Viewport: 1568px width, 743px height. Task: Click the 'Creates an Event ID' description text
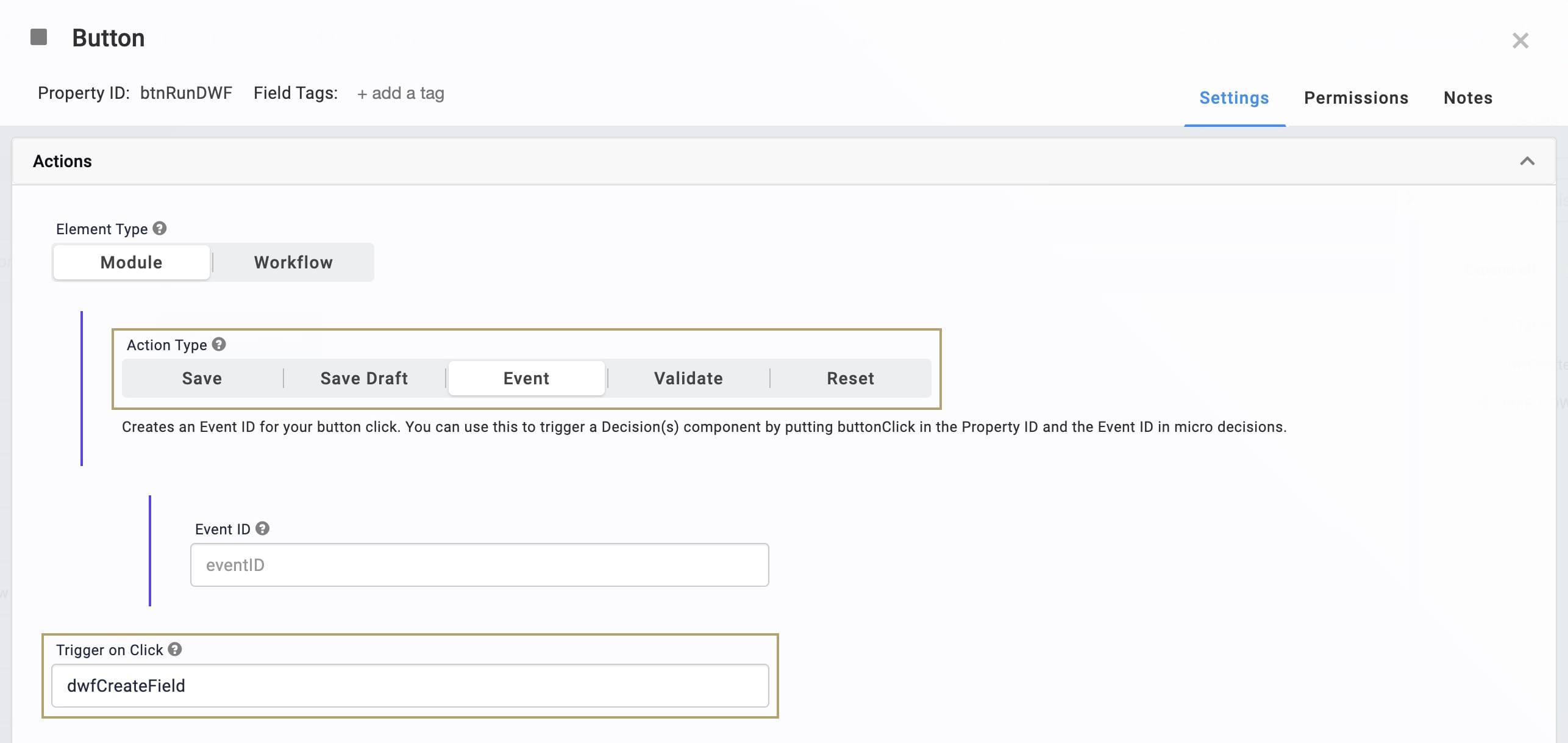(704, 427)
